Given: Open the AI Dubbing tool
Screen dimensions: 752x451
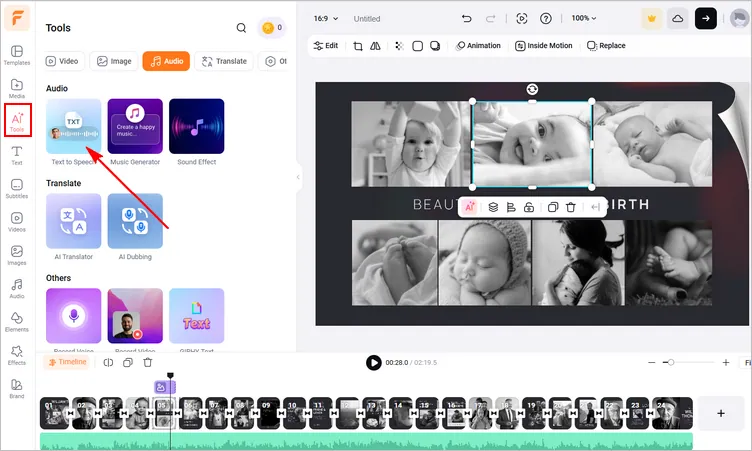Looking at the screenshot, I should point(135,221).
